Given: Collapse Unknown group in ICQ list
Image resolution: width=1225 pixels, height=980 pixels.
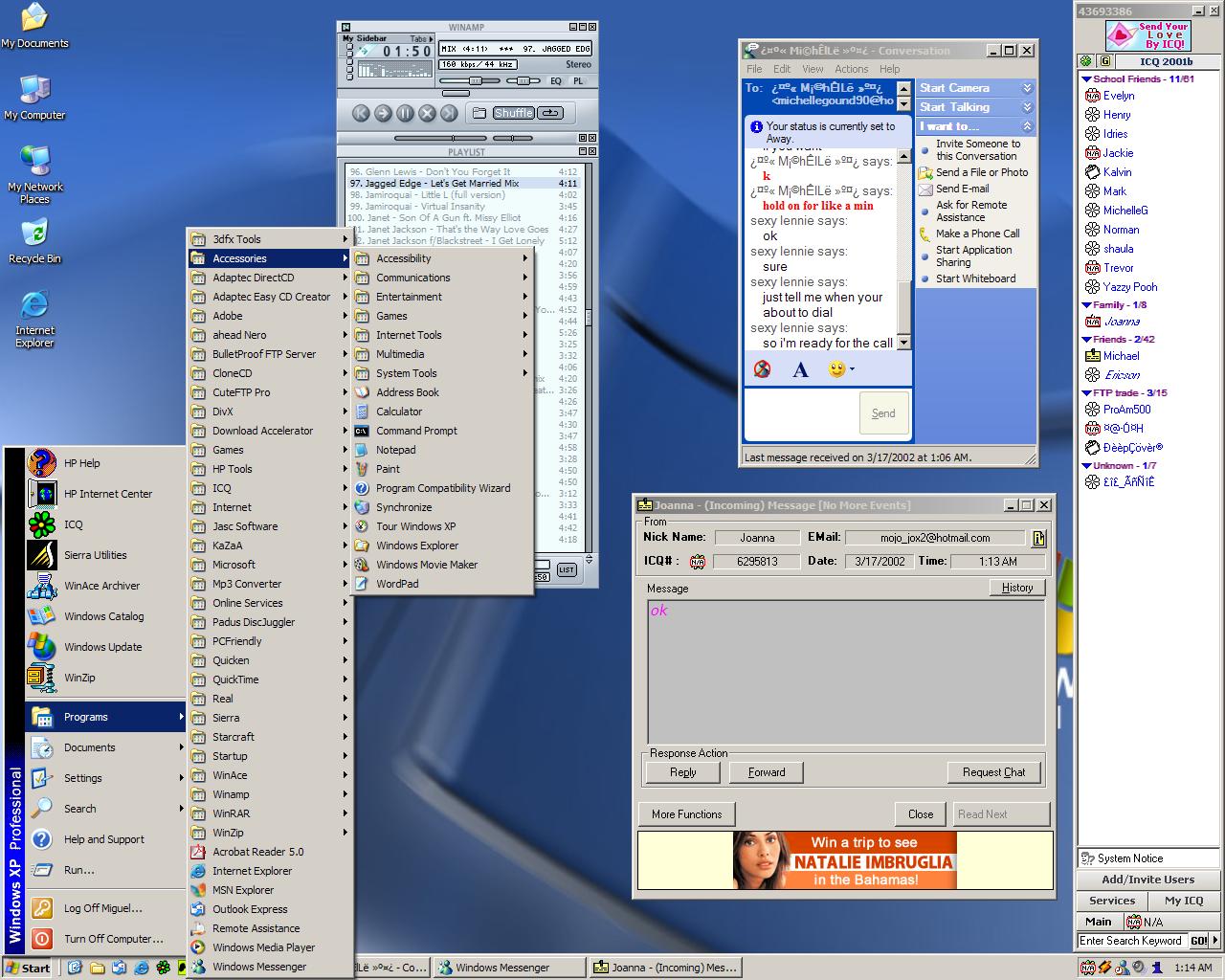Looking at the screenshot, I should pyautogui.click(x=1086, y=466).
